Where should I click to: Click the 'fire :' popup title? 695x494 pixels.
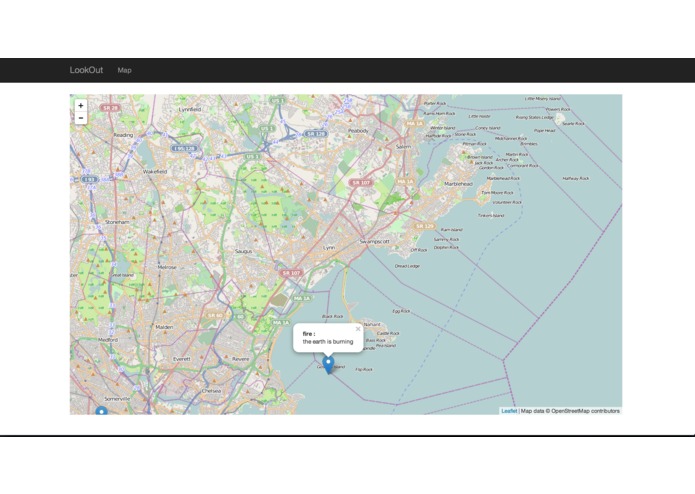[x=309, y=334]
